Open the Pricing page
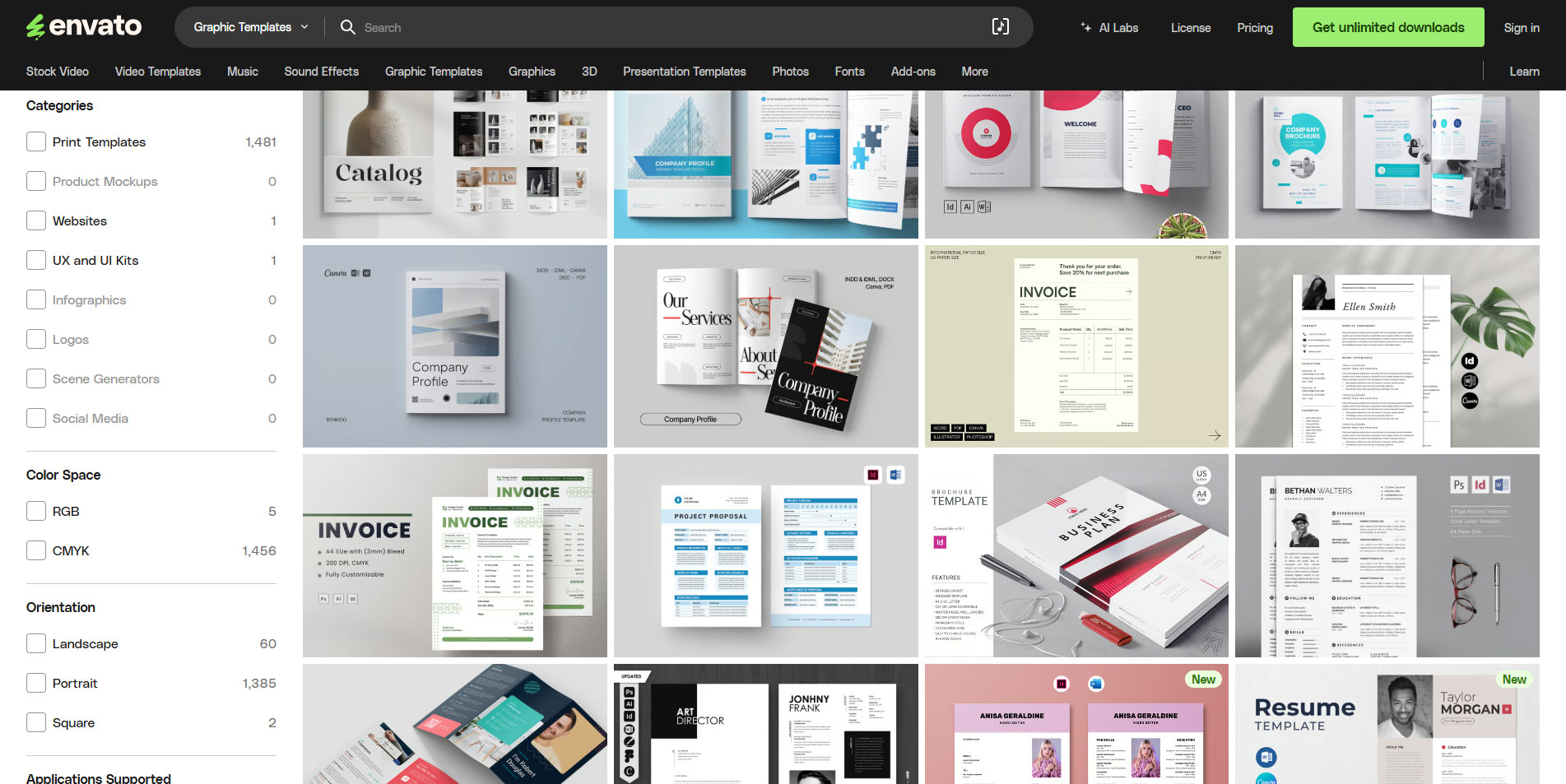The height and width of the screenshot is (784, 1566). [x=1255, y=28]
